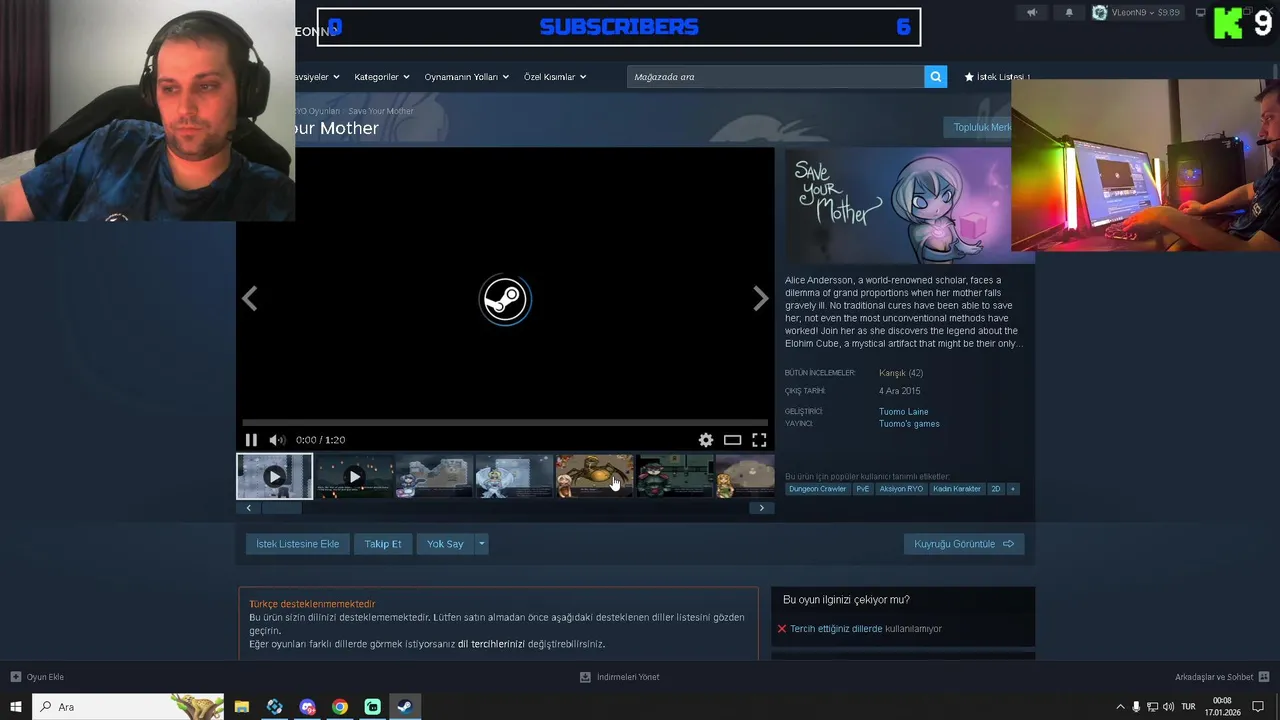Screen dimensions: 1280x720
Task: Open the dil tercihlerinizi link
Action: point(491,644)
